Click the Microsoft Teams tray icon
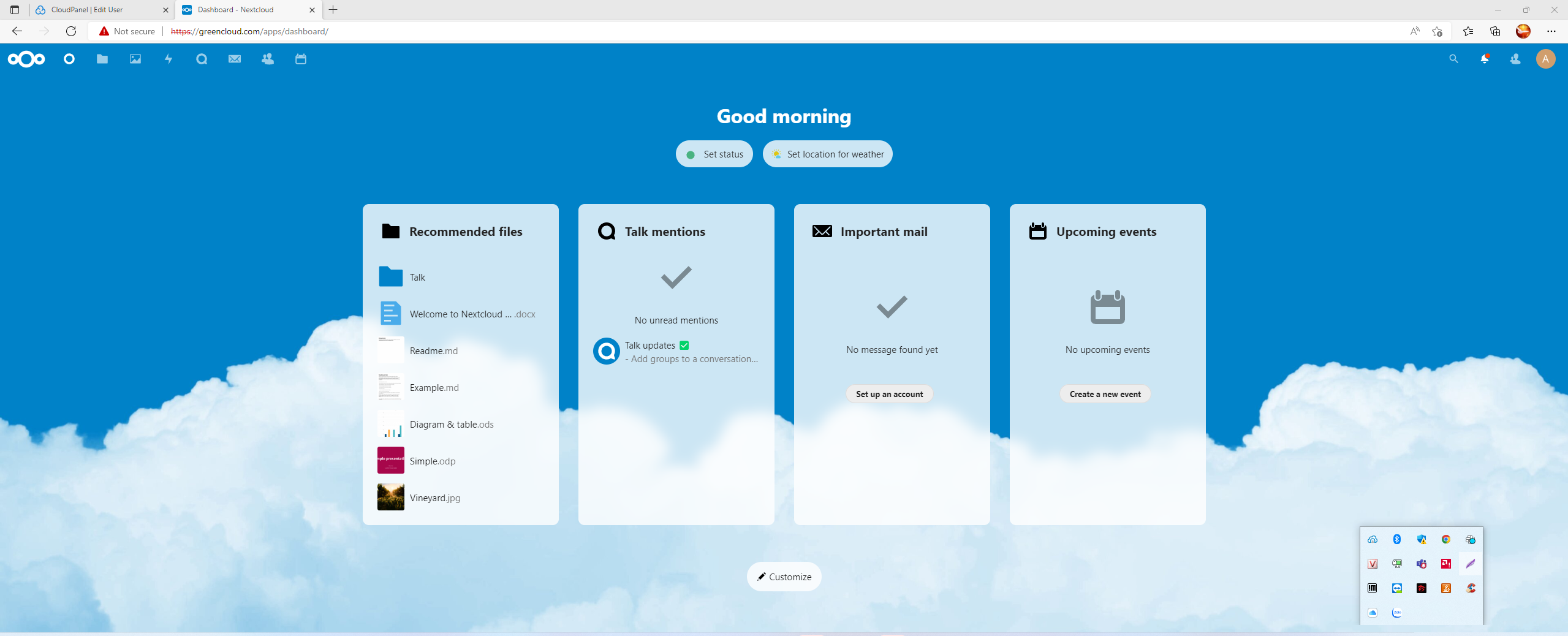The height and width of the screenshot is (636, 1568). (1422, 564)
